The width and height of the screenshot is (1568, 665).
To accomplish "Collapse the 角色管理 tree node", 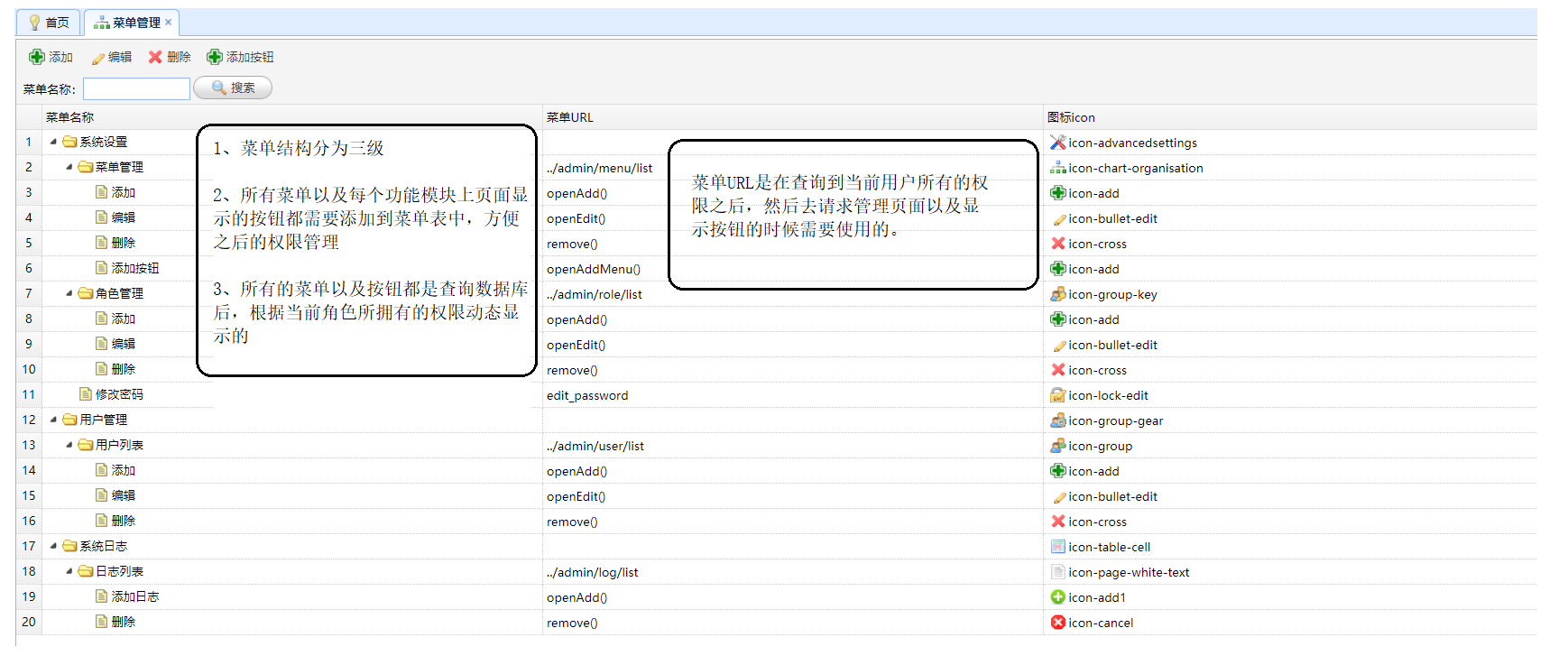I will click(69, 293).
